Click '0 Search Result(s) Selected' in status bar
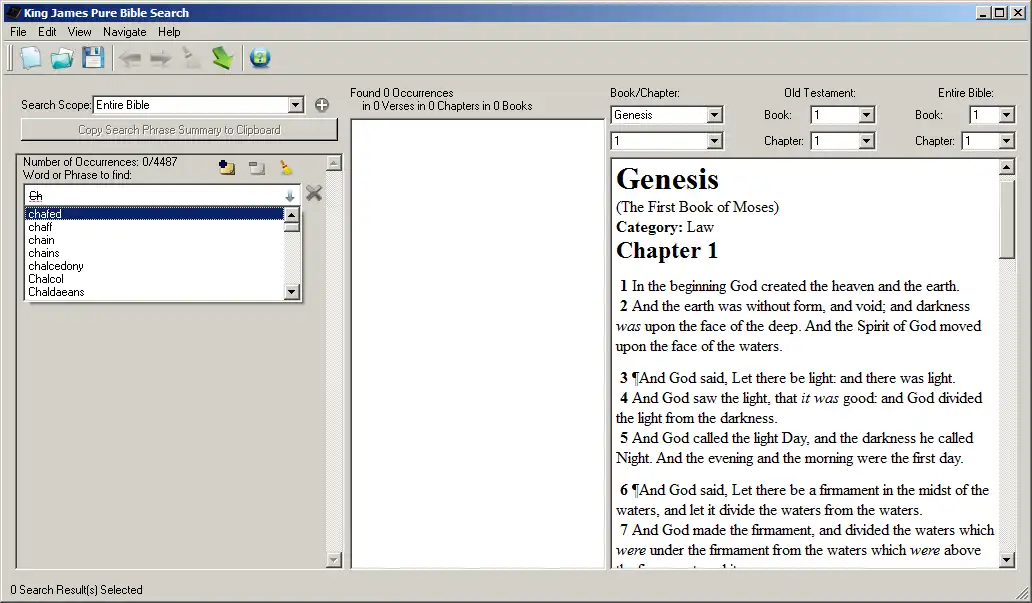The image size is (1032, 603). (x=76, y=590)
